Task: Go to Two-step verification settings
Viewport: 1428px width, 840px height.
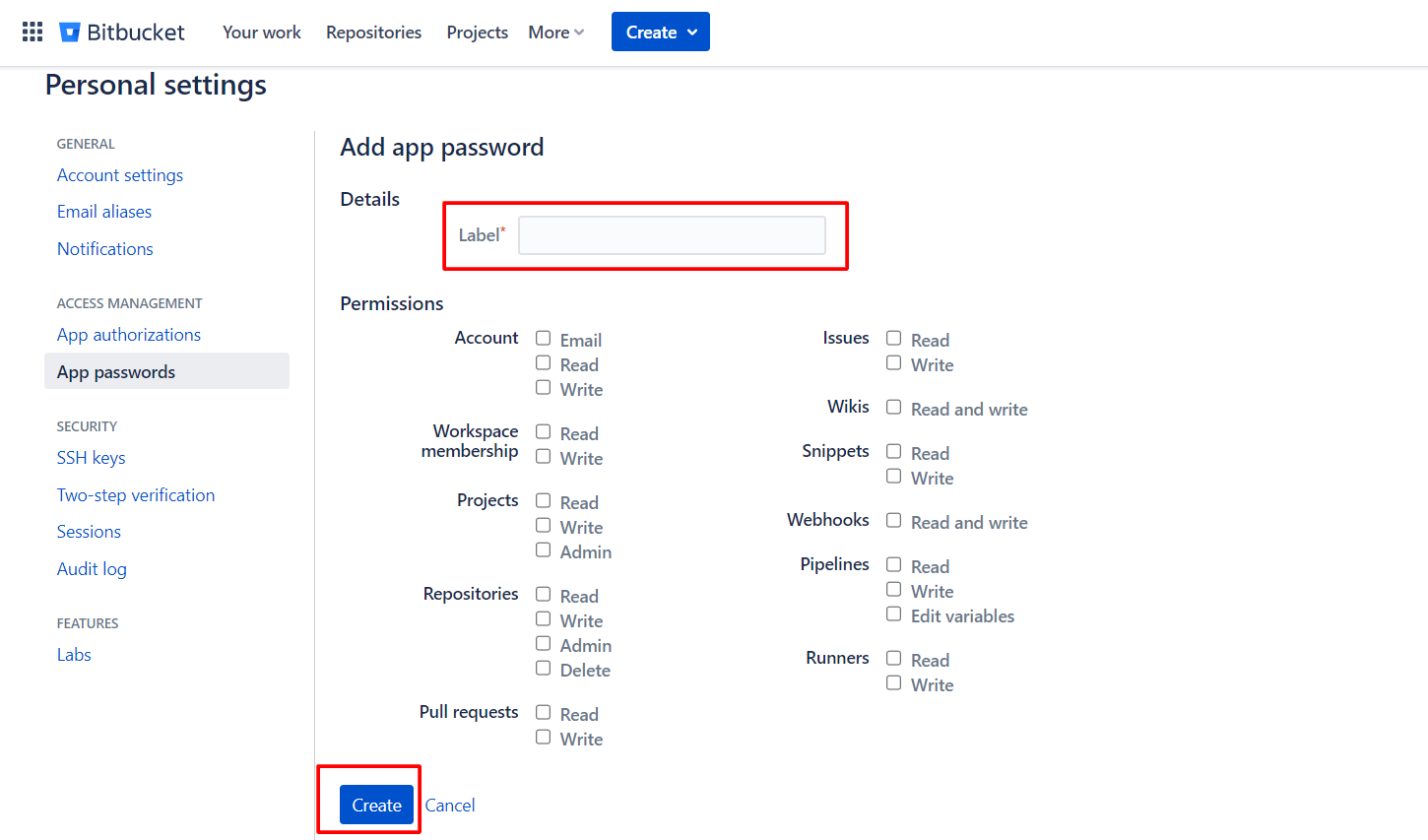Action: click(x=136, y=495)
